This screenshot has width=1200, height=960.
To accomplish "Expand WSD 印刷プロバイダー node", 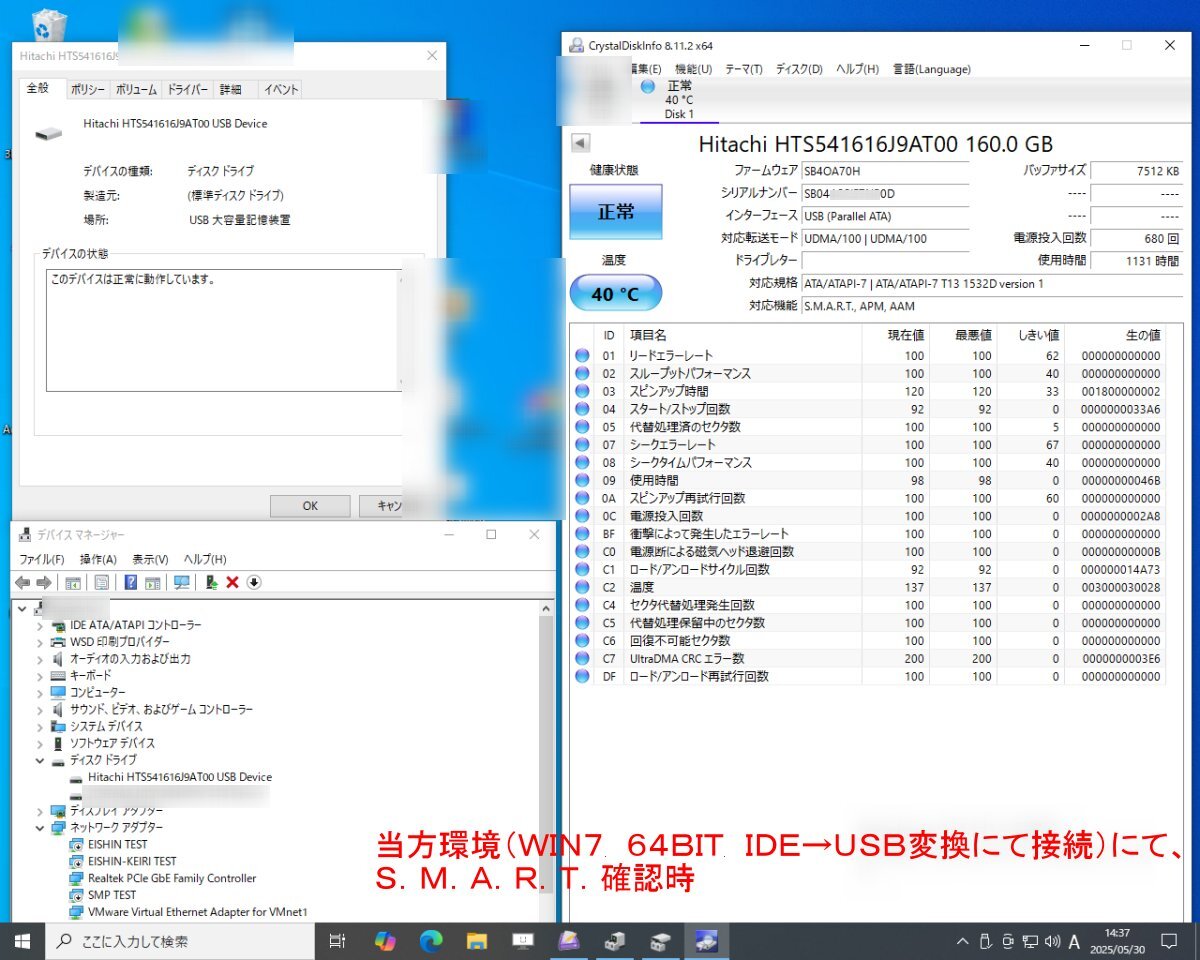I will click(40, 642).
